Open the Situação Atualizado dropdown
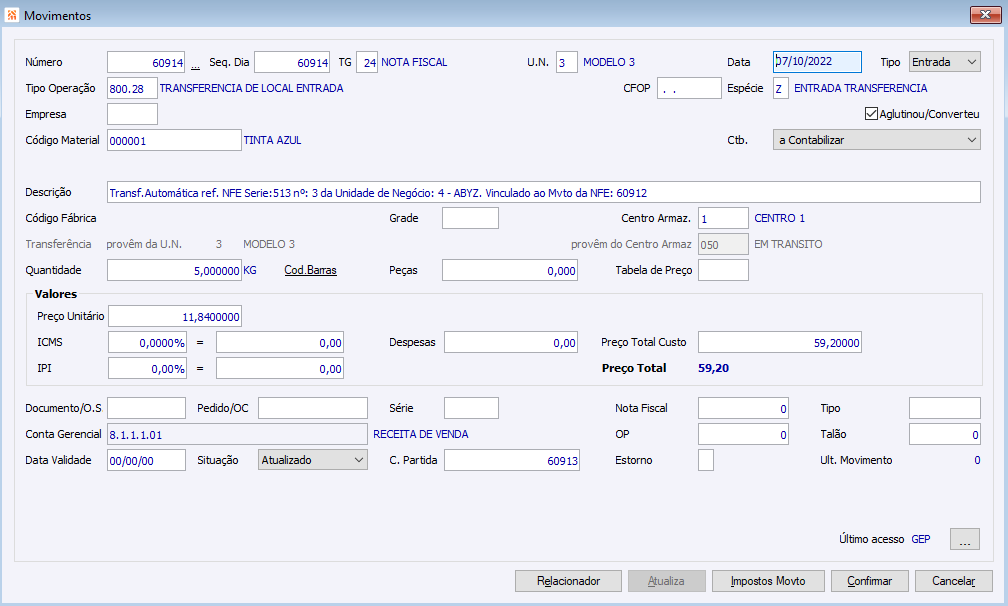 point(313,460)
